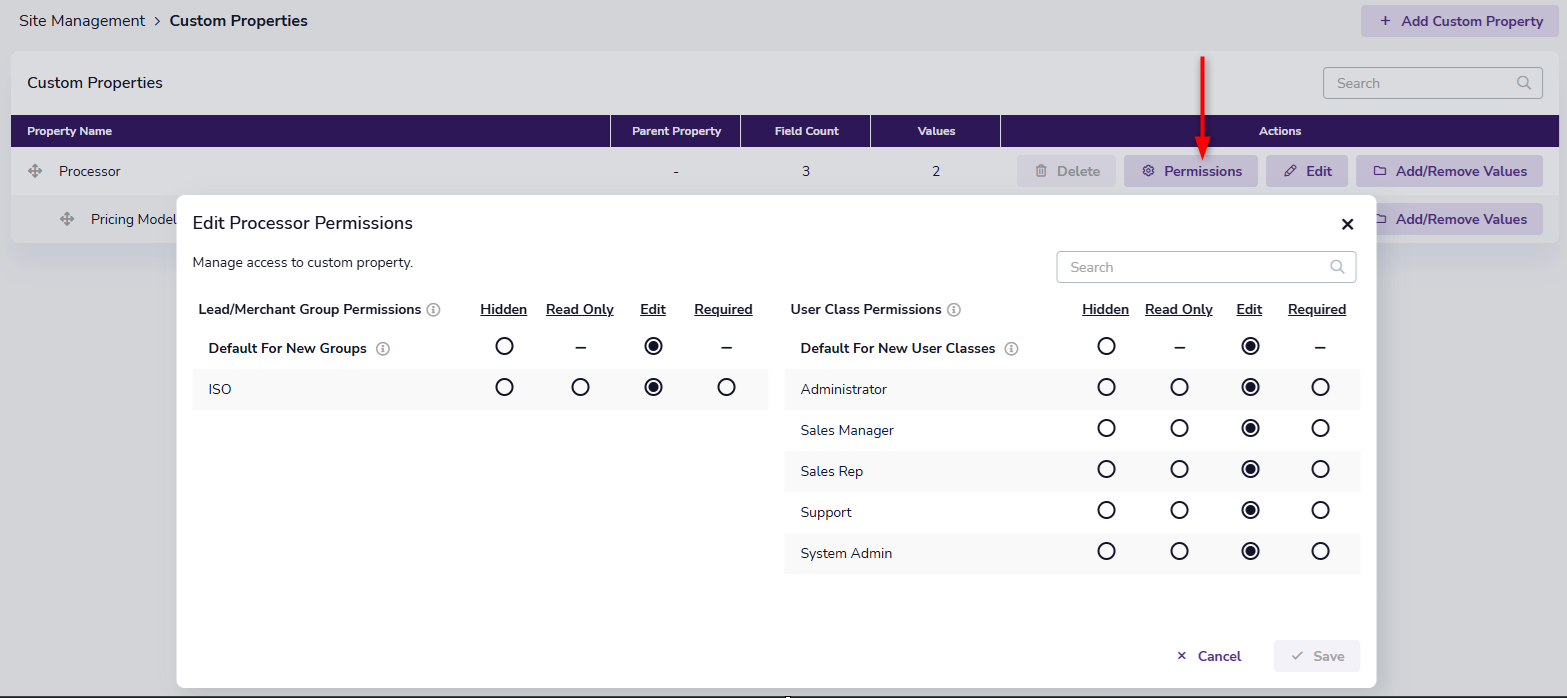Set Support user class to Hidden
The height and width of the screenshot is (698, 1567).
coord(1106,510)
